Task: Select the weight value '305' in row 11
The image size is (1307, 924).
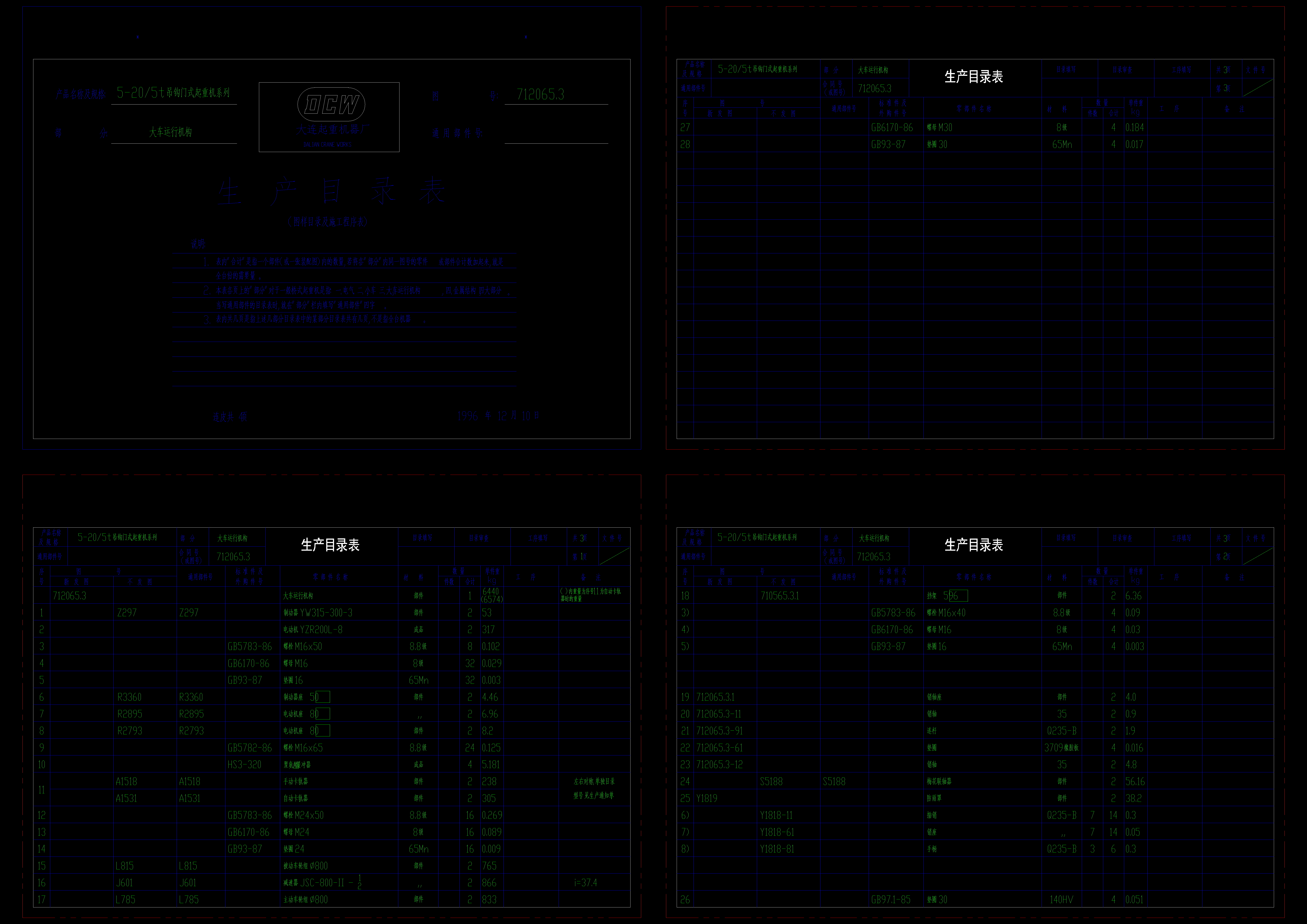Action: (489, 798)
